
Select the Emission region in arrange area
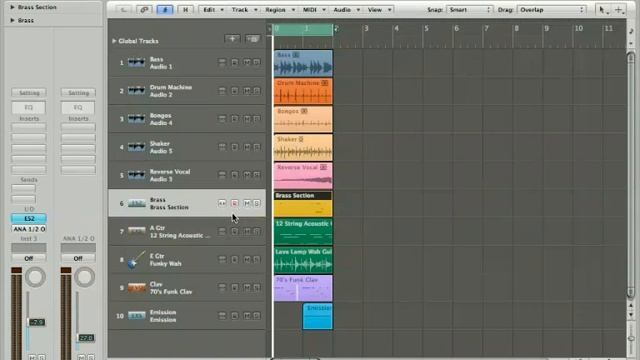[318, 316]
